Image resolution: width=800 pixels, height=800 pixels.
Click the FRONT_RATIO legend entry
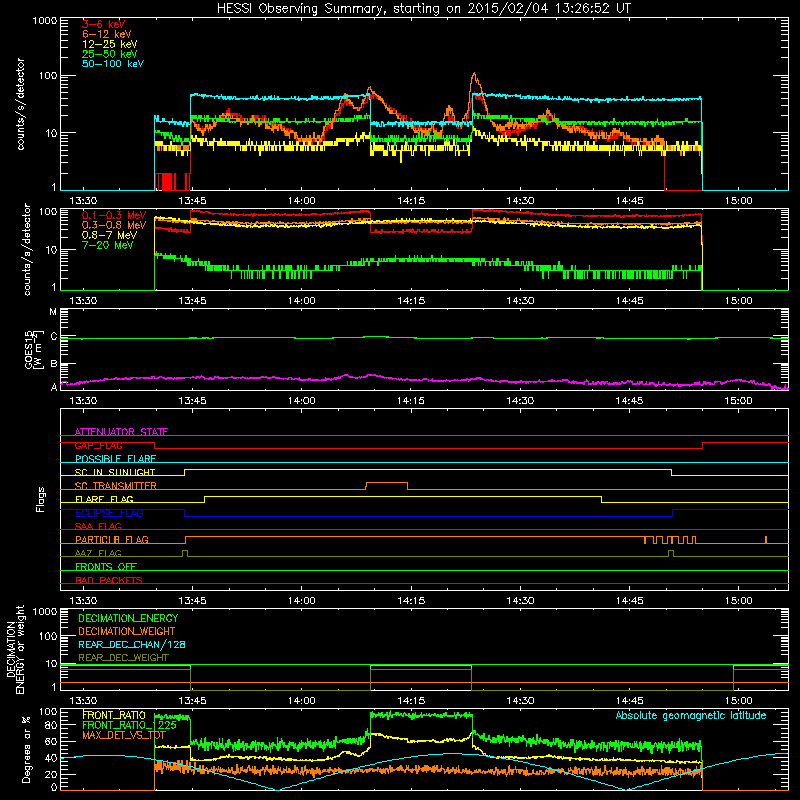[x=114, y=715]
